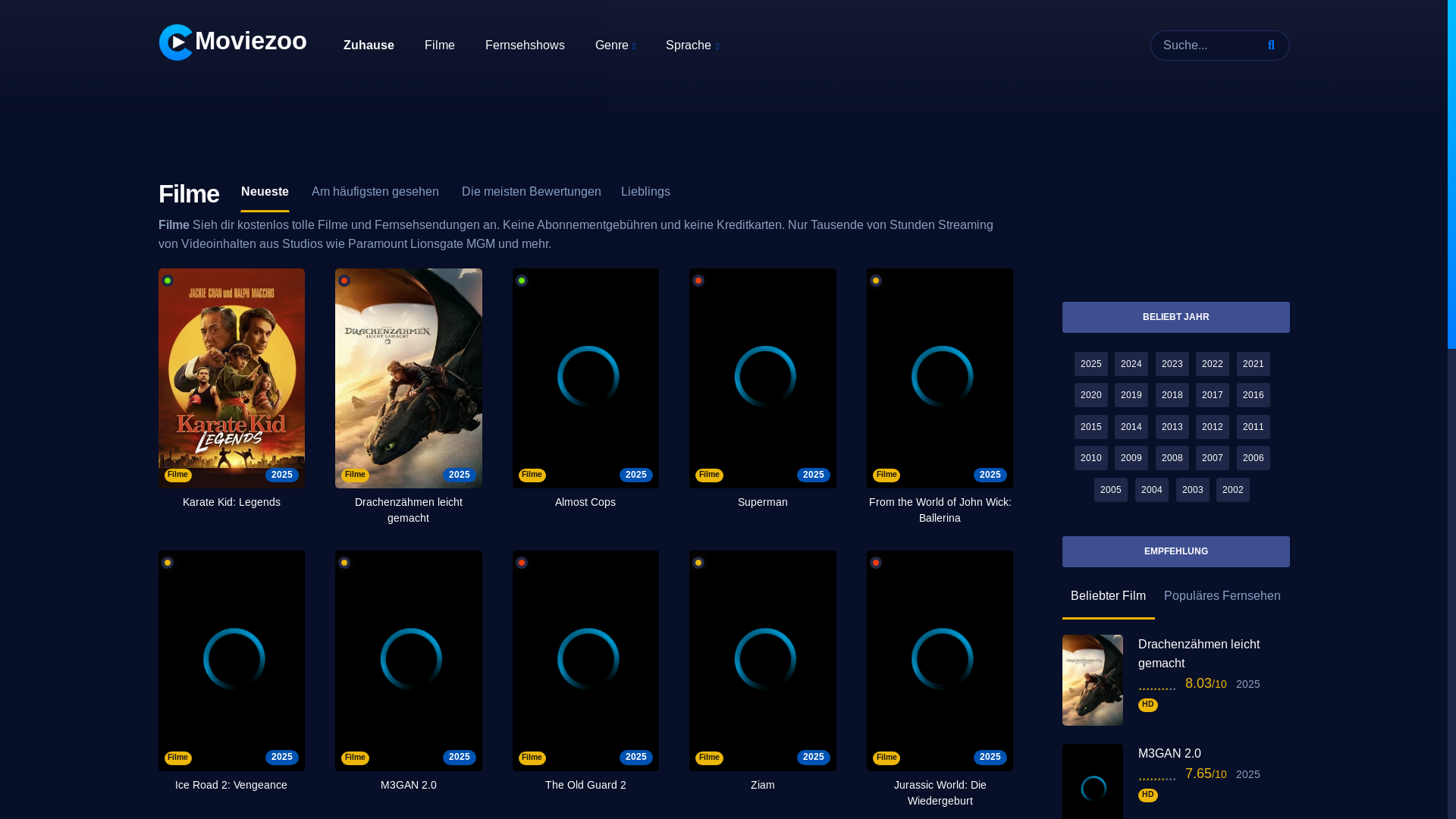Click the Filme badge on Superman poster
This screenshot has height=819, width=1456.
tap(709, 475)
